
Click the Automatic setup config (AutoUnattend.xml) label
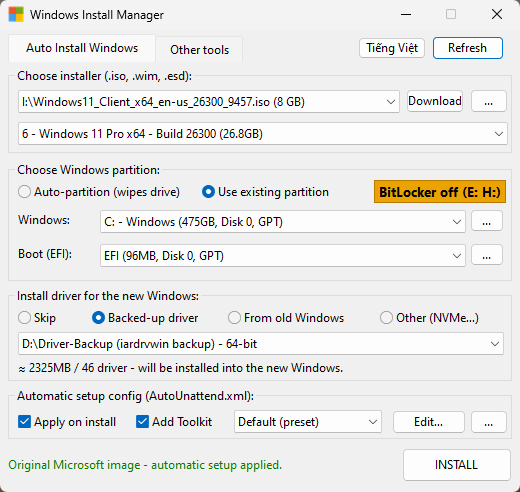tap(135, 396)
